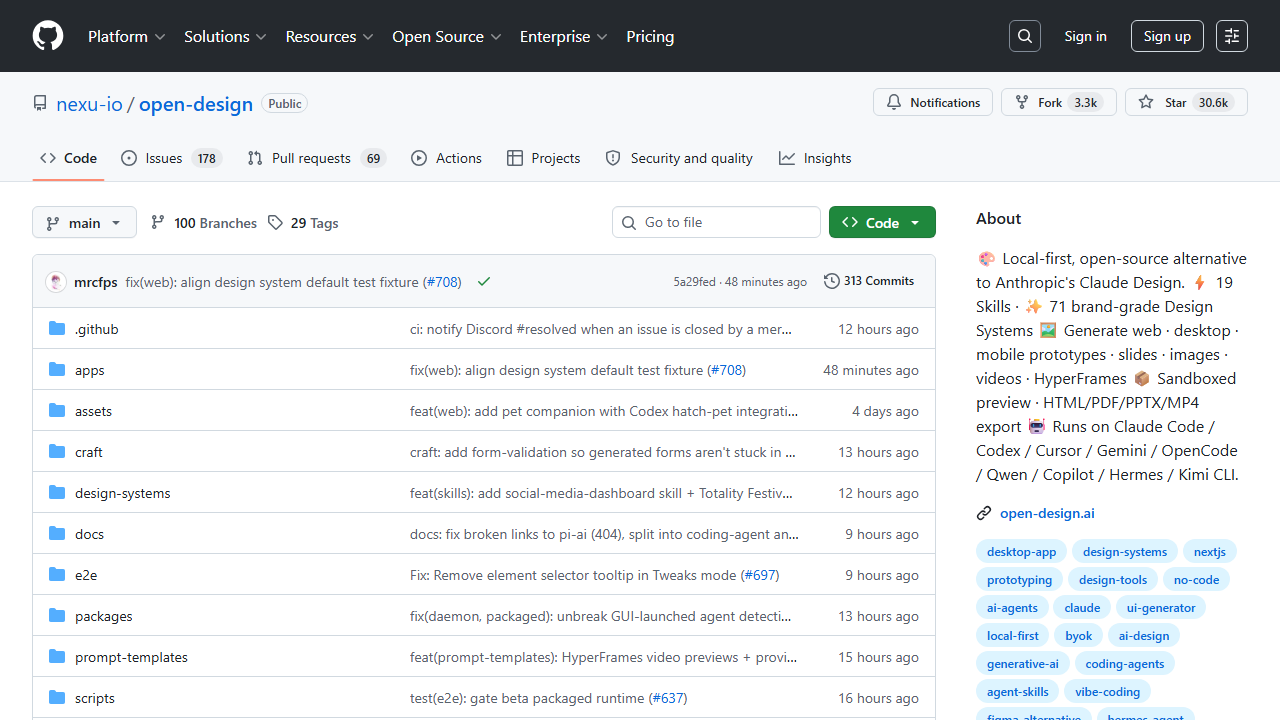Viewport: 1280px width, 720px height.
Task: Switch to the Projects tab
Action: [x=543, y=158]
